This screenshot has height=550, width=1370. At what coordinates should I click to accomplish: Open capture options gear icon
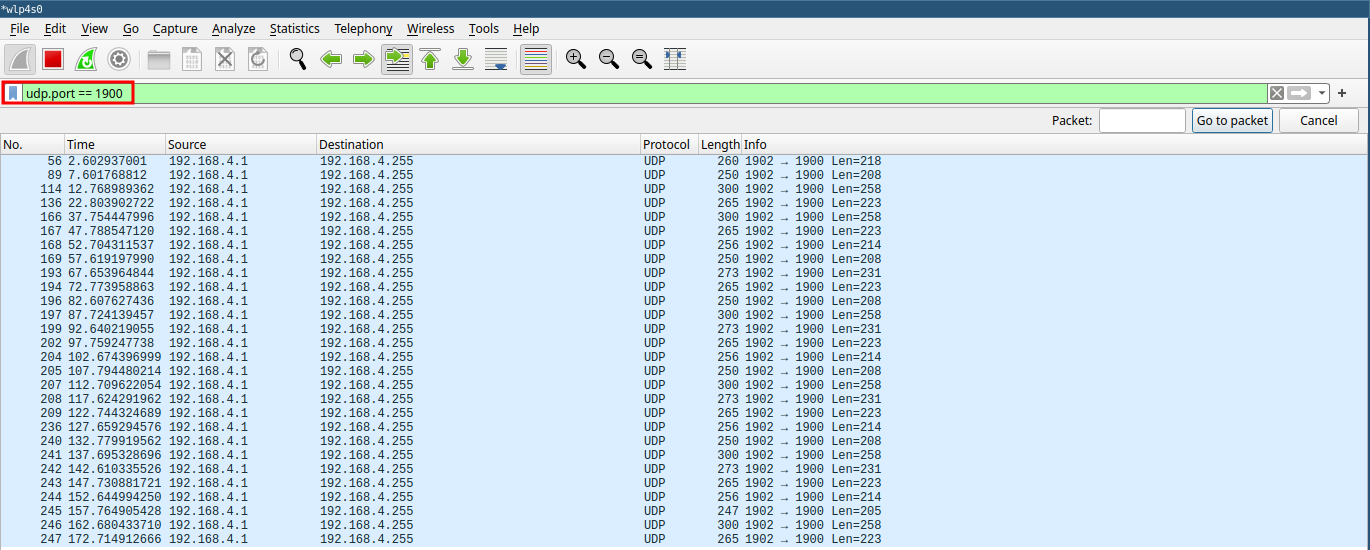[x=119, y=59]
